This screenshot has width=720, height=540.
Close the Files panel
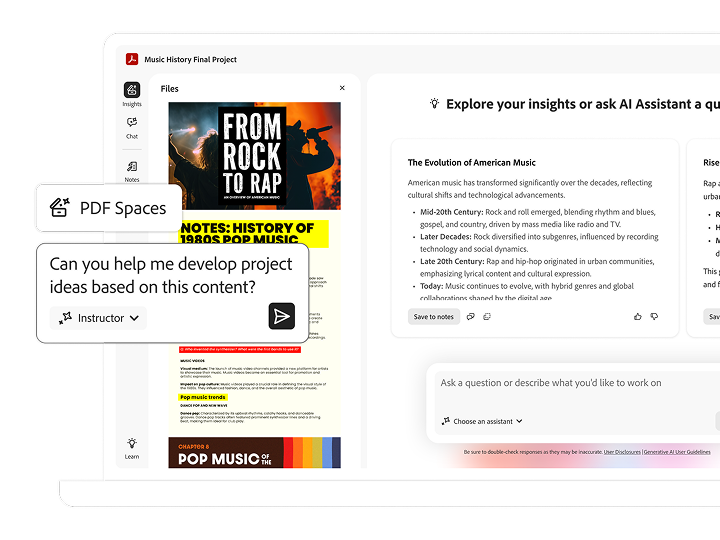342,88
